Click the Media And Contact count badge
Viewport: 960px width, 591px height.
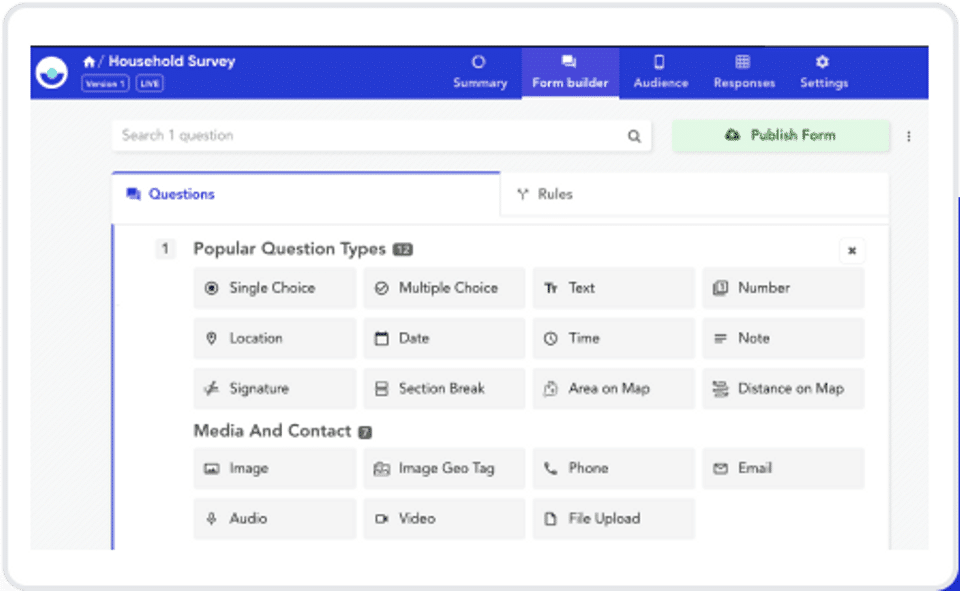click(365, 432)
